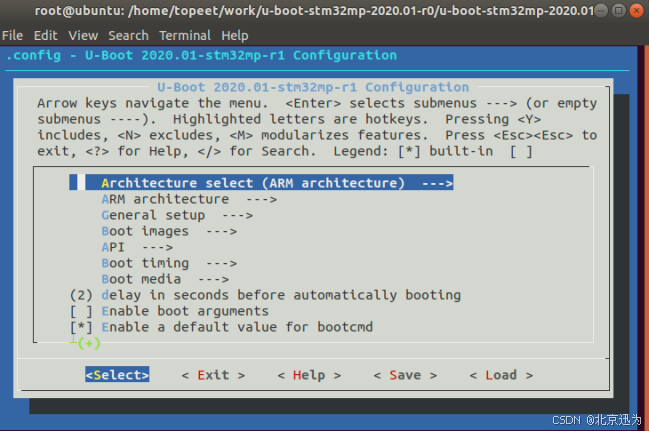Open the General setup submenu
The width and height of the screenshot is (649, 432).
[177, 215]
